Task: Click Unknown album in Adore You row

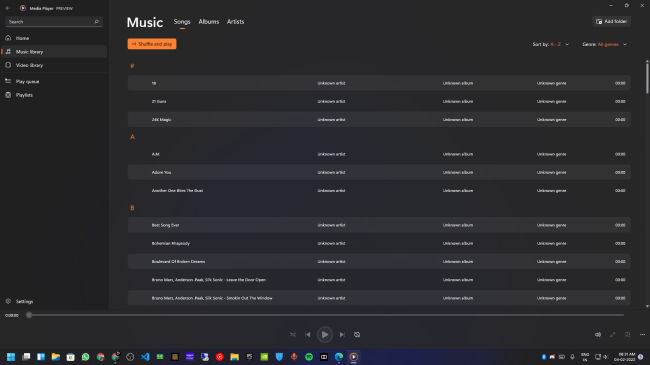Action: click(x=458, y=173)
